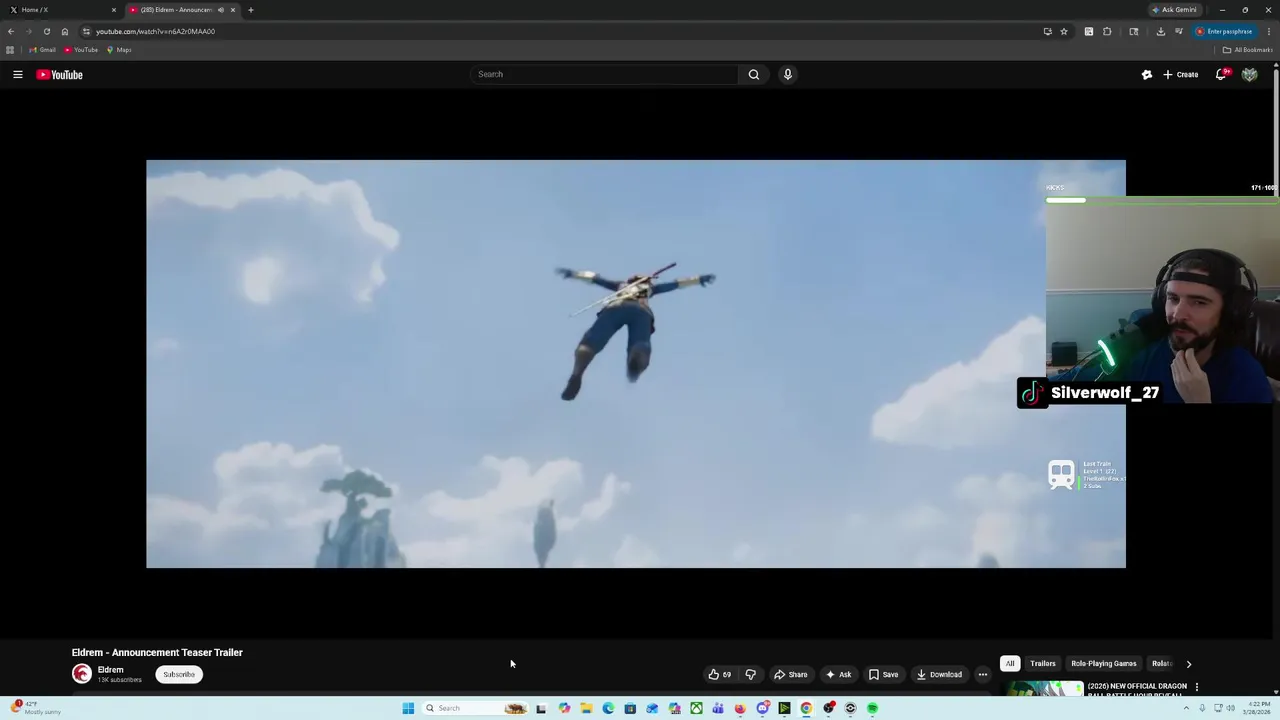Open the Chrome three-dot menu

(x=1269, y=31)
